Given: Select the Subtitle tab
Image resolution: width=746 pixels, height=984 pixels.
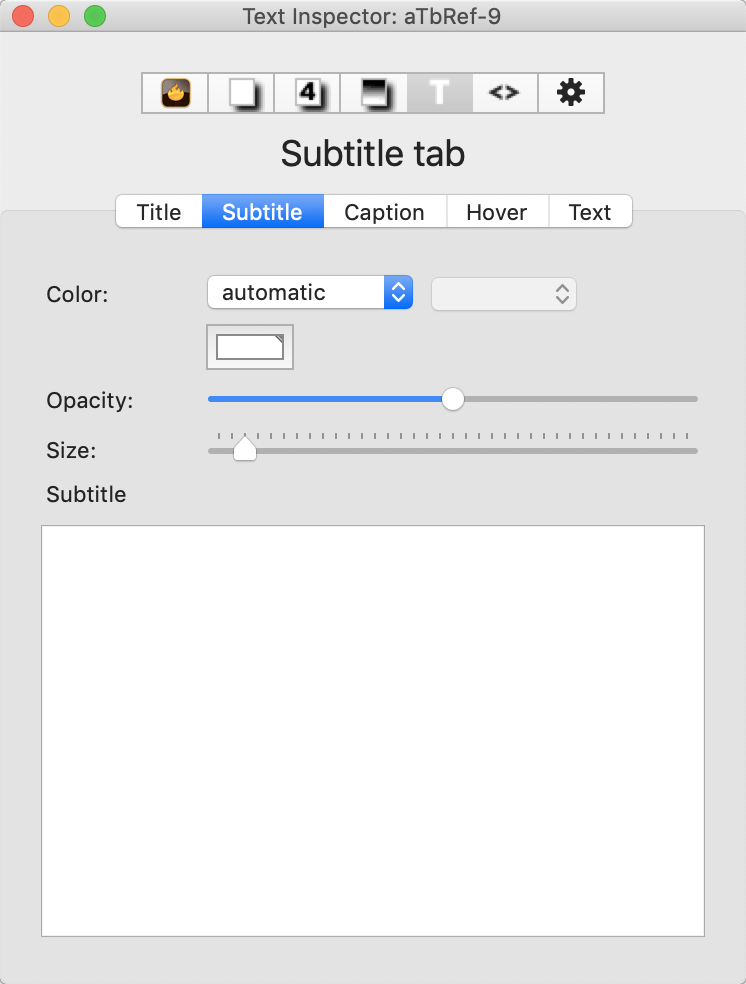Looking at the screenshot, I should 262,211.
